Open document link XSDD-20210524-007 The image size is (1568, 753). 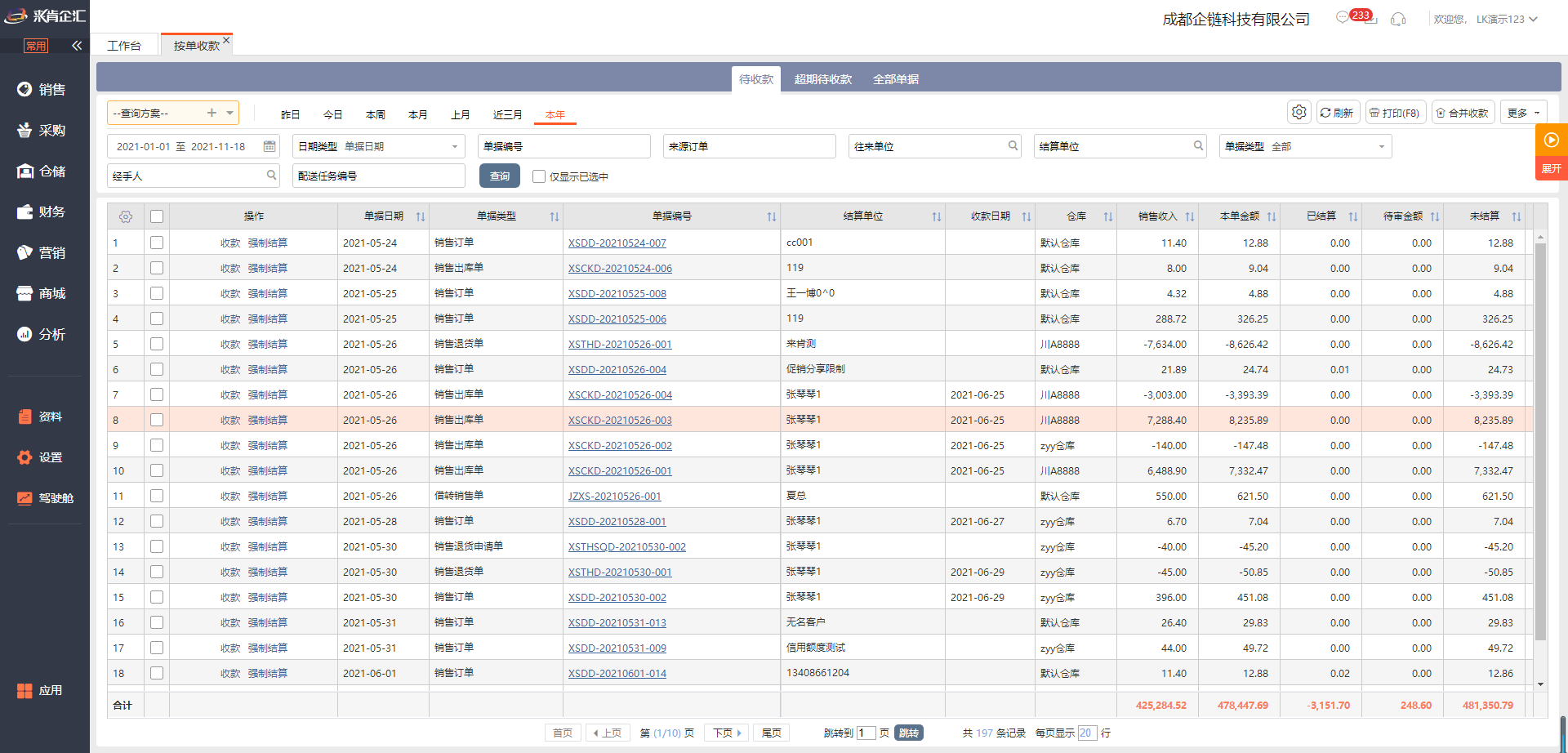(x=617, y=243)
